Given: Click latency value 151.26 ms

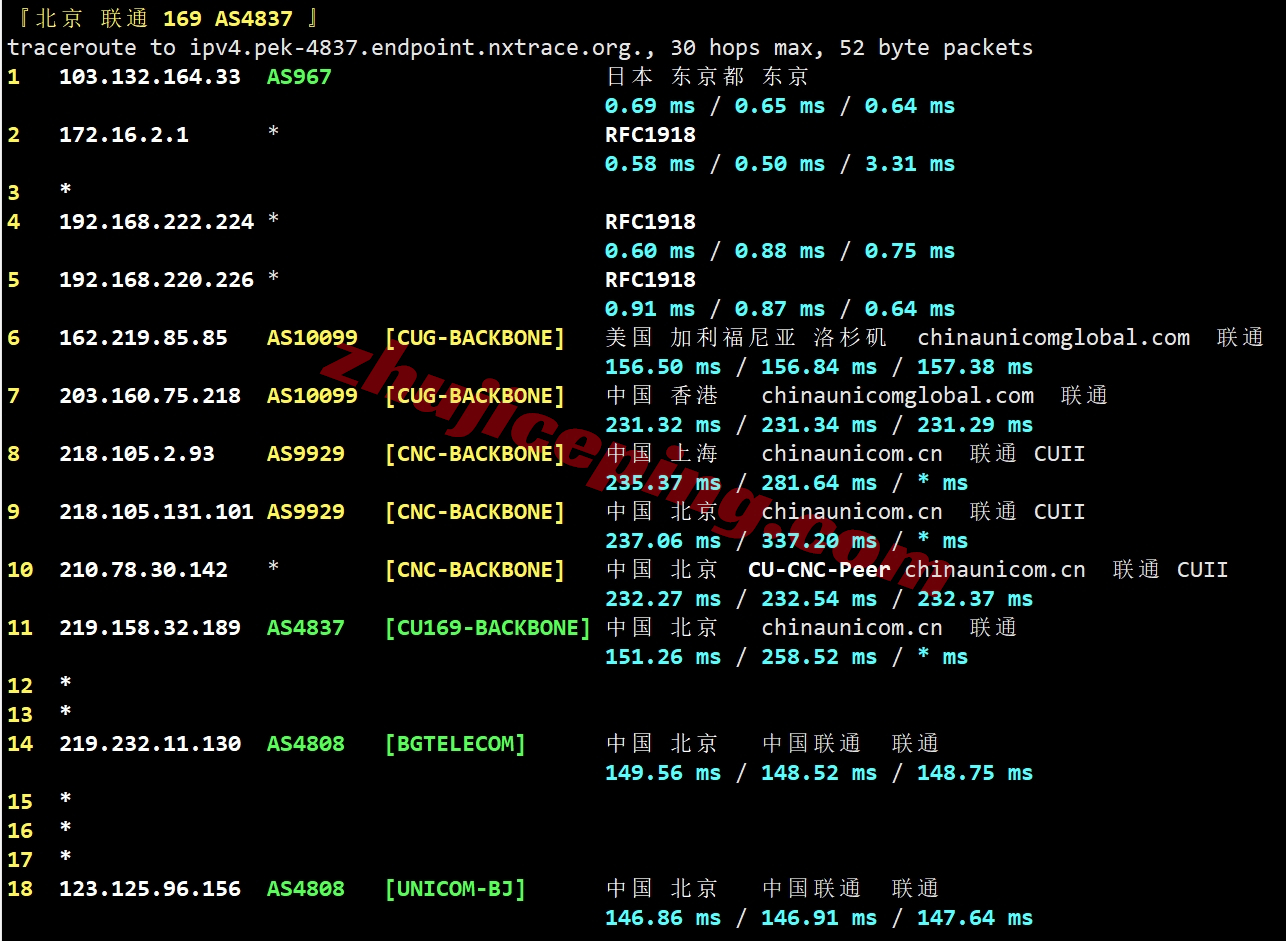Looking at the screenshot, I should [663, 656].
